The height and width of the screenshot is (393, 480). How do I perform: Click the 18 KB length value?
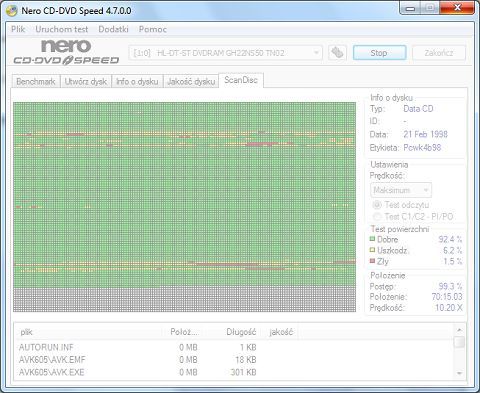point(245,360)
